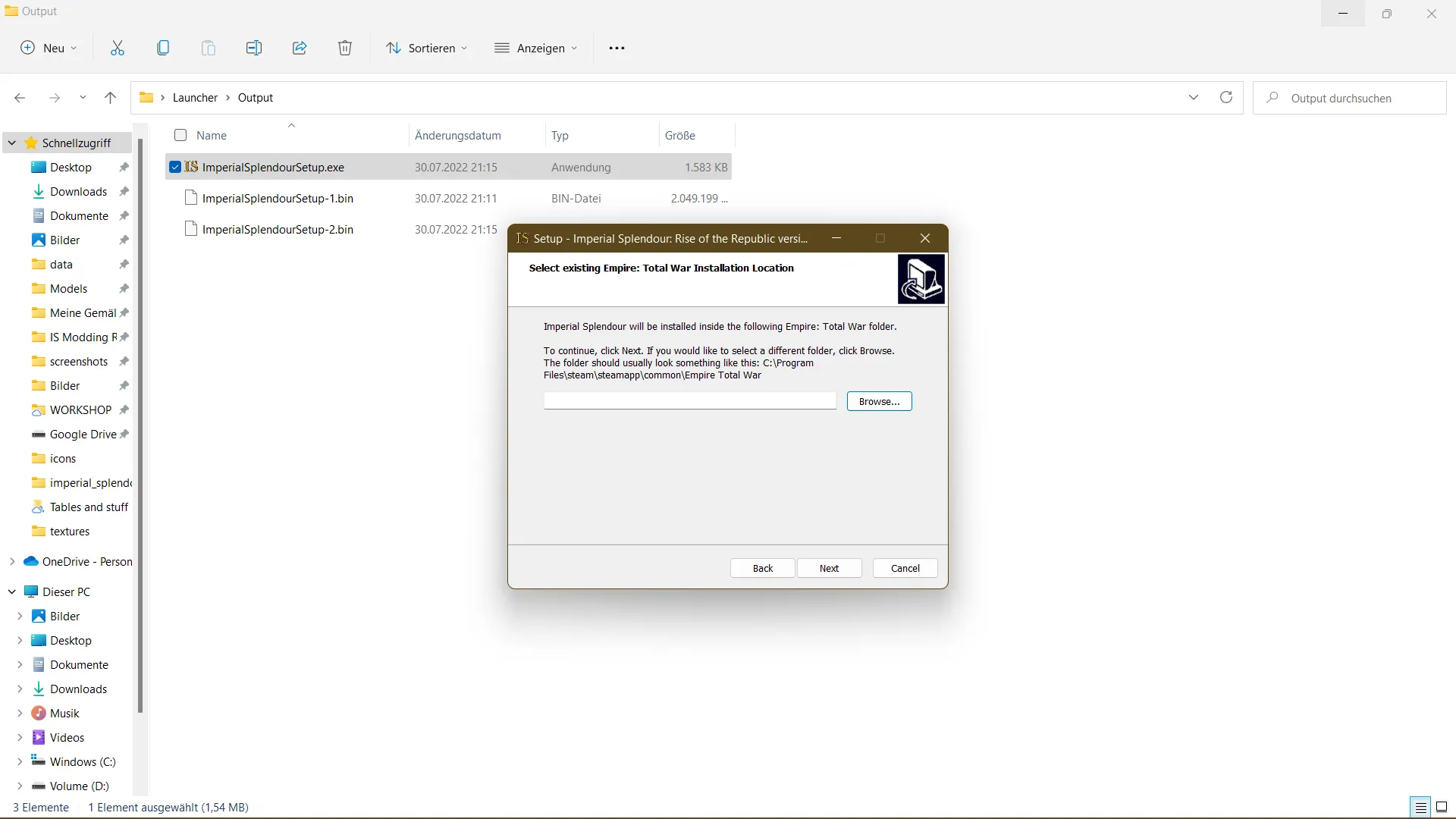1456x819 pixels.
Task: Uncheck ImperialSplendourSetup.exe checkbox
Action: (175, 167)
